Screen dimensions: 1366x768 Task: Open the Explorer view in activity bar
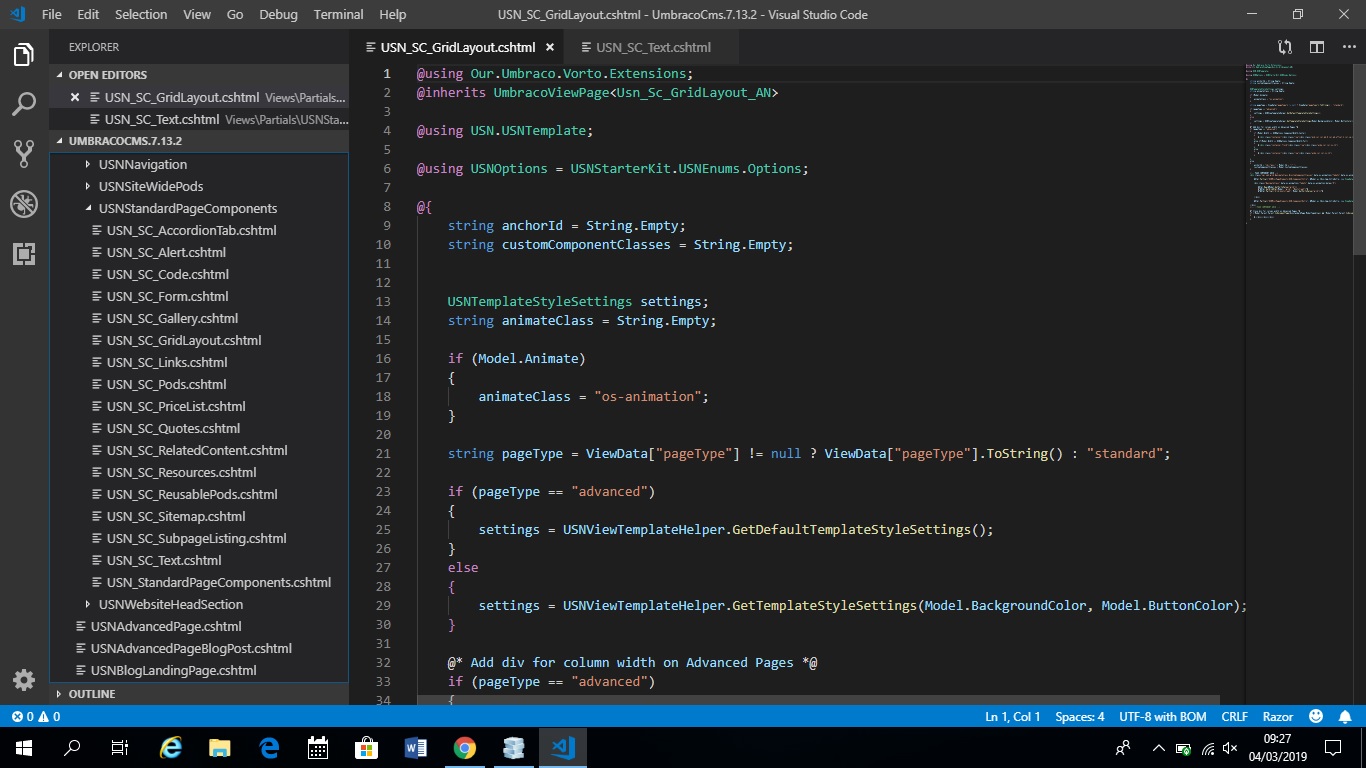point(24,55)
